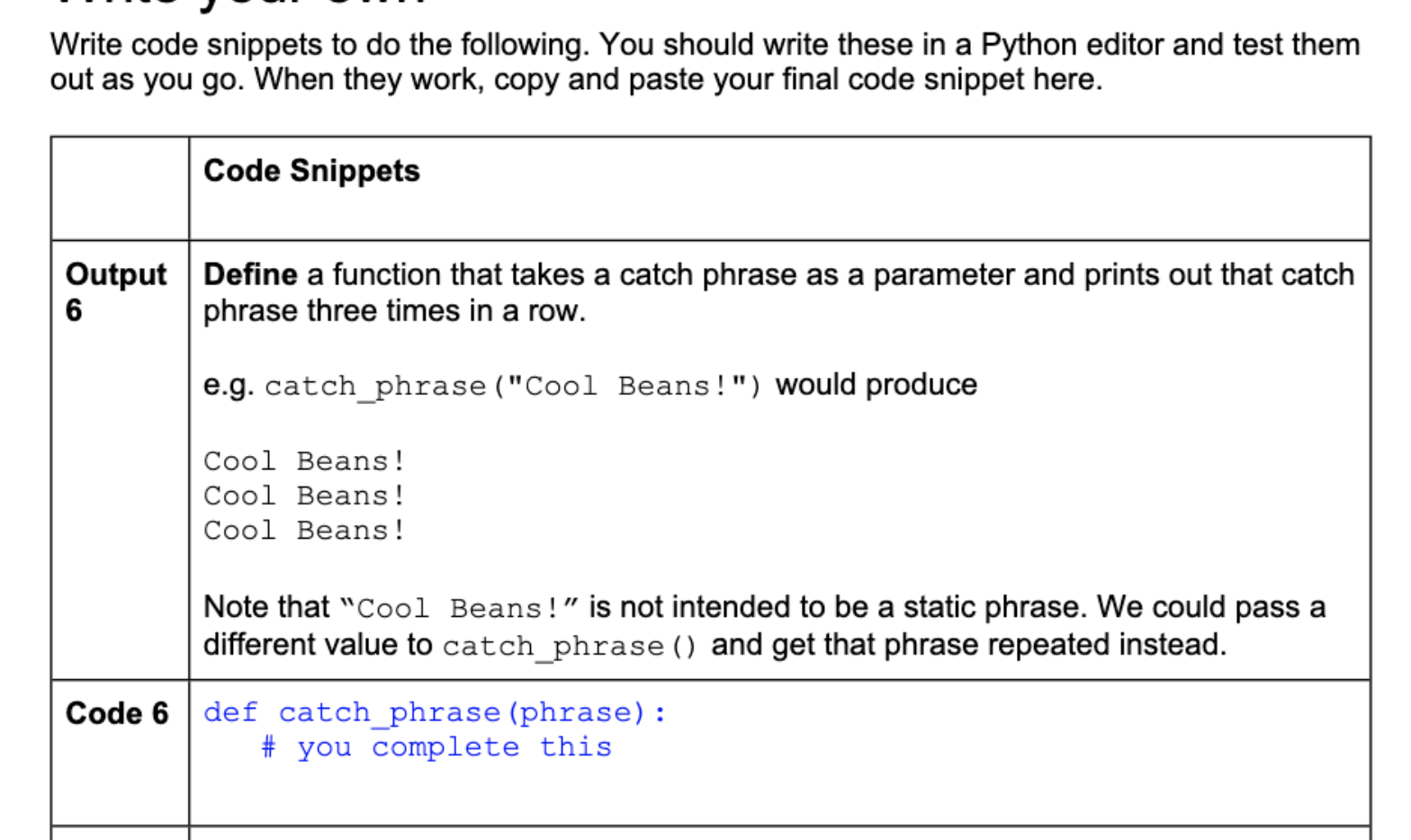Click the inline 'catch_phrase()' in the note
Image resolution: width=1411 pixels, height=840 pixels.
(570, 647)
